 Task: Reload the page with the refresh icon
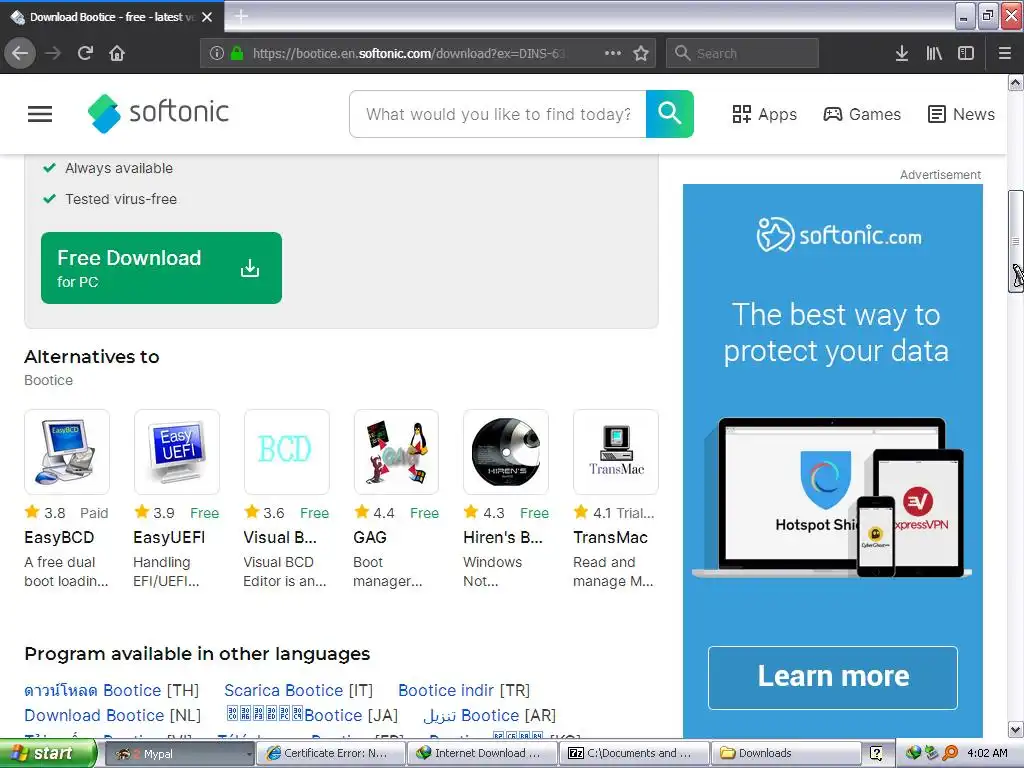(85, 53)
